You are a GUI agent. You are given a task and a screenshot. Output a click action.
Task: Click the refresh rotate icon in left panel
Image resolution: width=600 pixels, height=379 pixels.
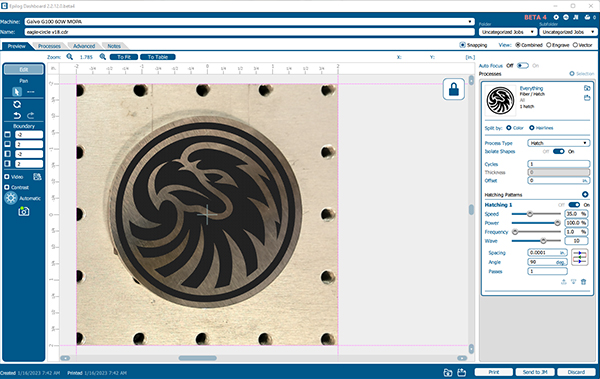[x=17, y=105]
